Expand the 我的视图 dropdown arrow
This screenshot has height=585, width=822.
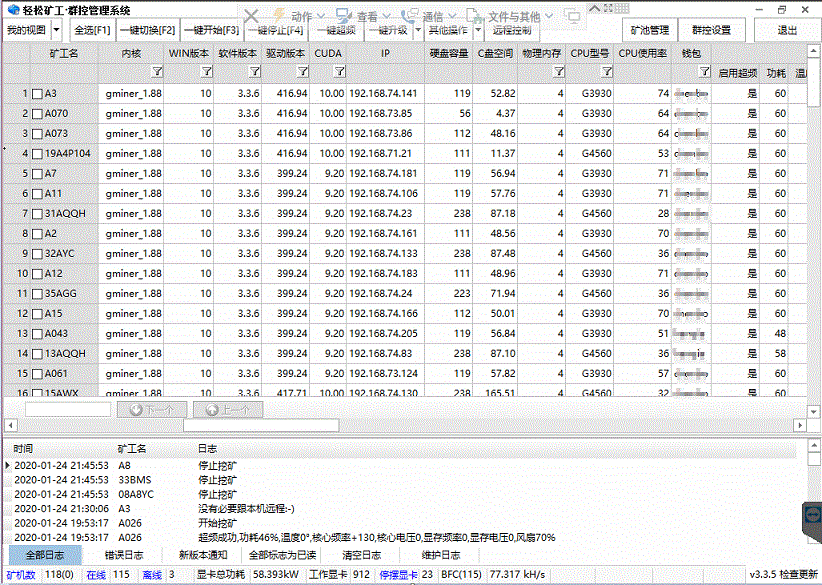56,30
